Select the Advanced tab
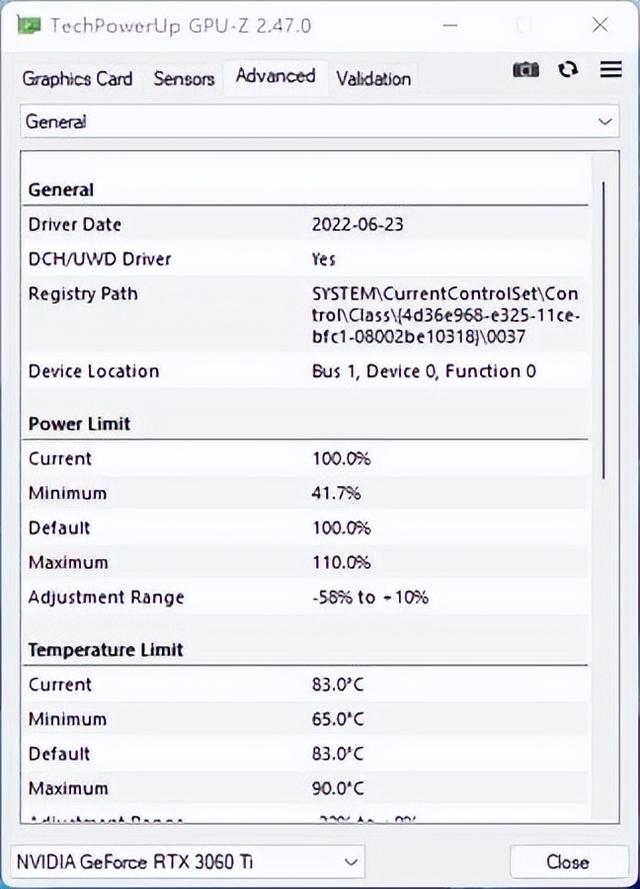This screenshot has width=640, height=889. coord(276,76)
